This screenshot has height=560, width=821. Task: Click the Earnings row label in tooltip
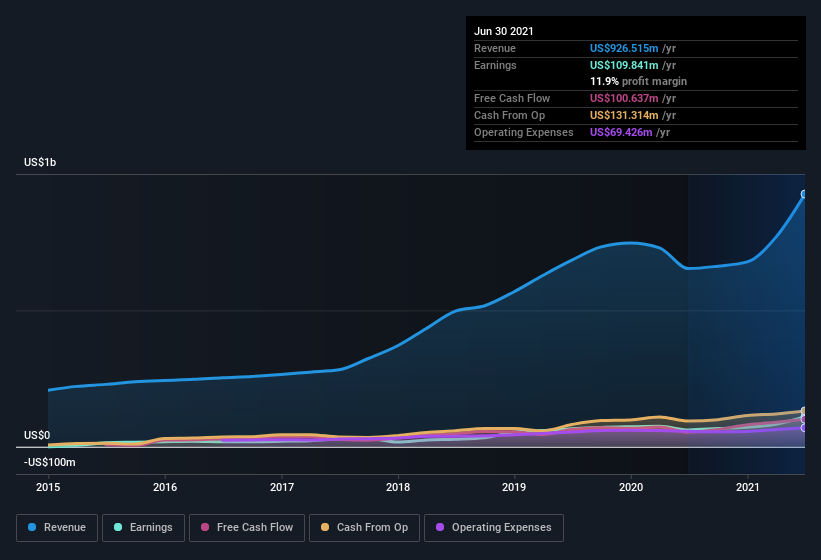(495, 65)
